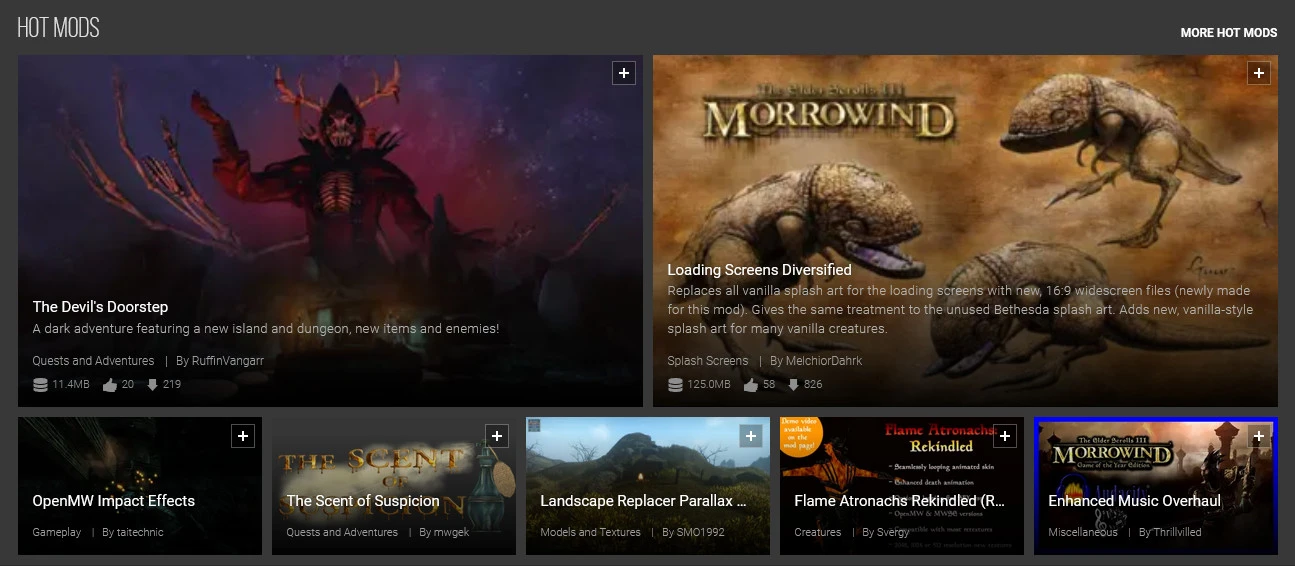This screenshot has height=566, width=1295.
Task: Click the 826 downloads count
Action: click(813, 385)
